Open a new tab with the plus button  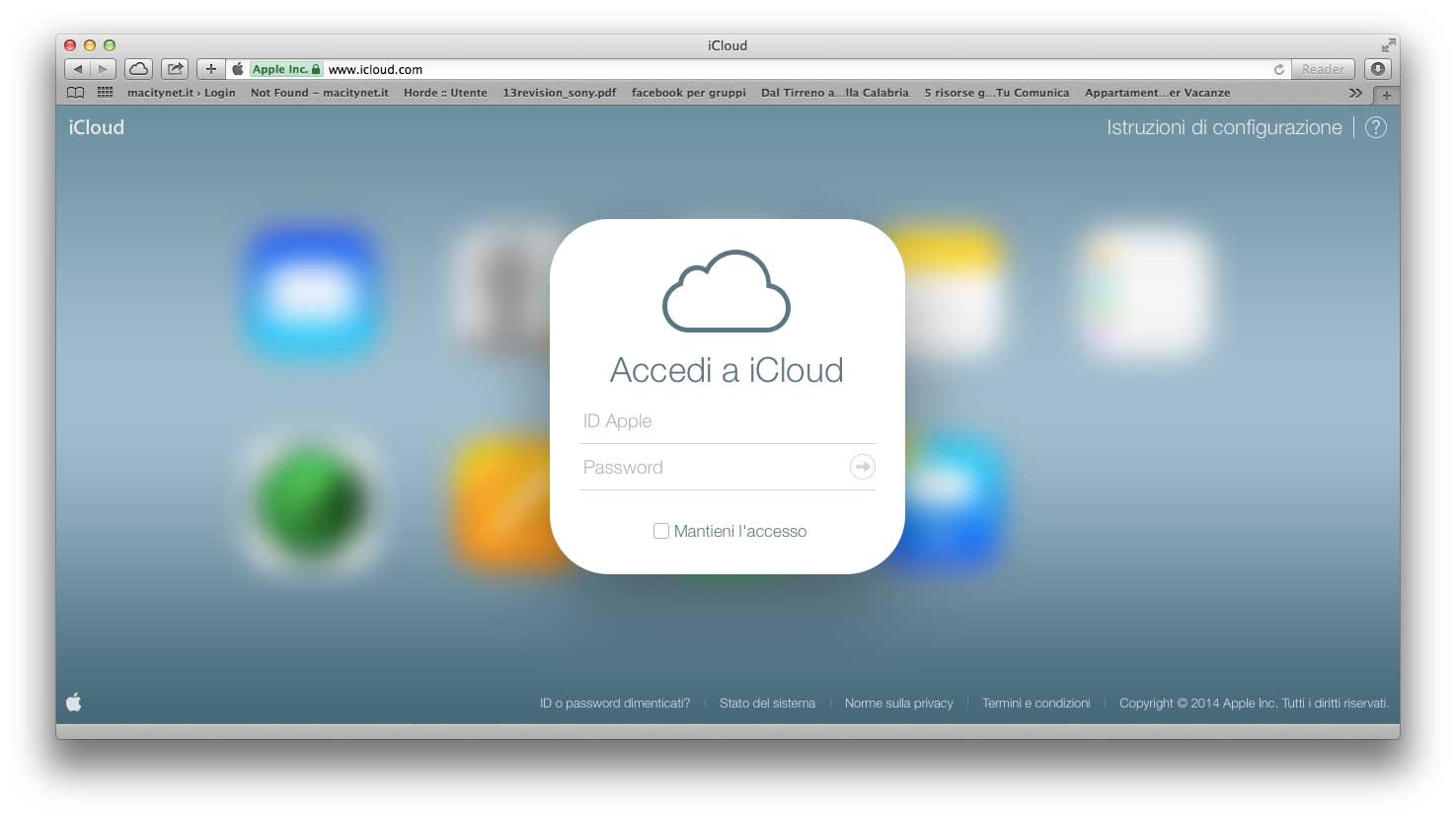1386,95
